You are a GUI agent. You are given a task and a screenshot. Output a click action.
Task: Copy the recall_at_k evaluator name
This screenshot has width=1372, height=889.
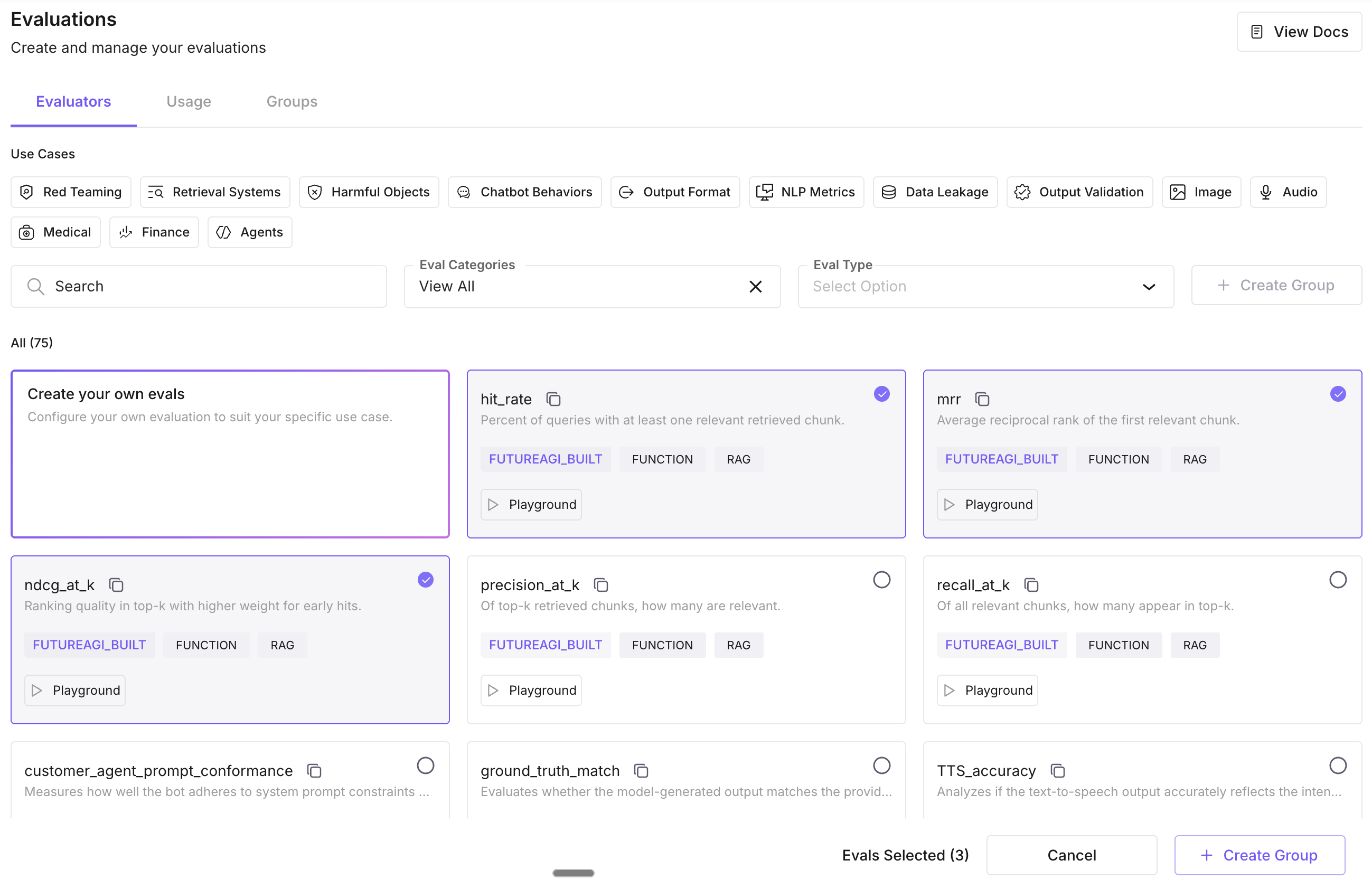pyautogui.click(x=1031, y=585)
